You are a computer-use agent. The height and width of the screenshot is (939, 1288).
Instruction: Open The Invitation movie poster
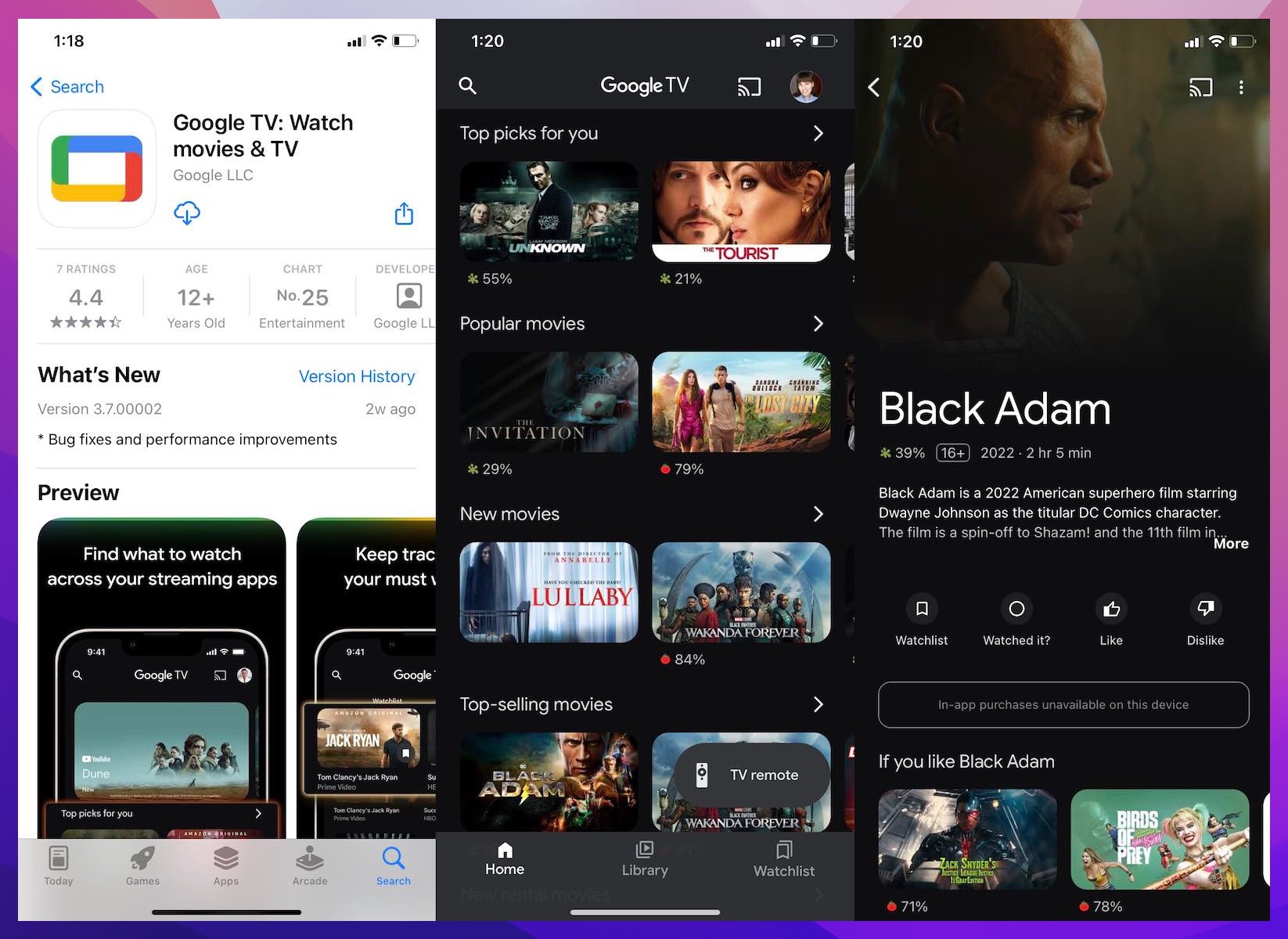(549, 401)
